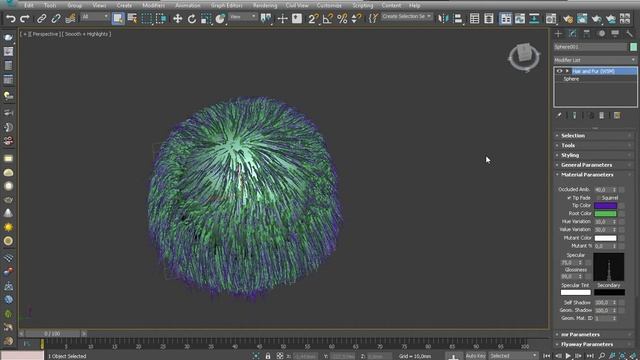Screen dimensions: 640x360
Task: Open the Material Editor icon
Action: coord(551,19)
